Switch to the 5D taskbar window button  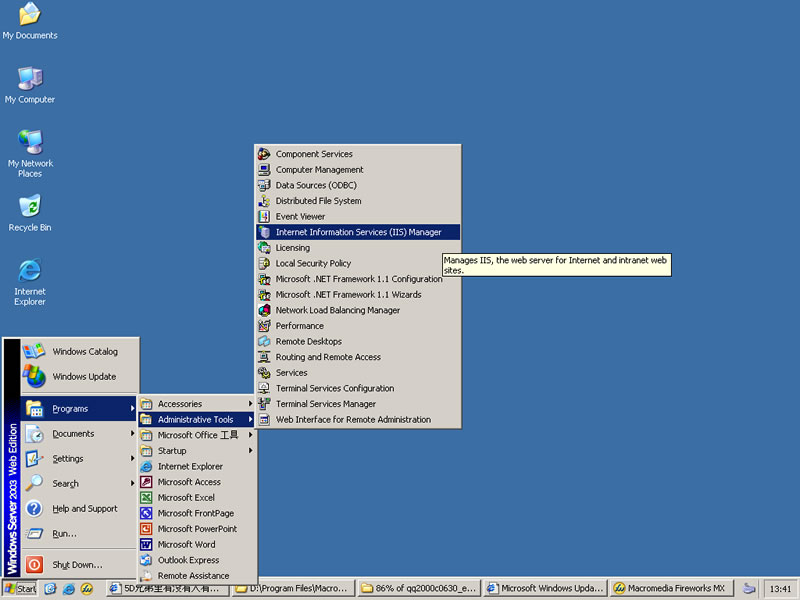pos(167,588)
